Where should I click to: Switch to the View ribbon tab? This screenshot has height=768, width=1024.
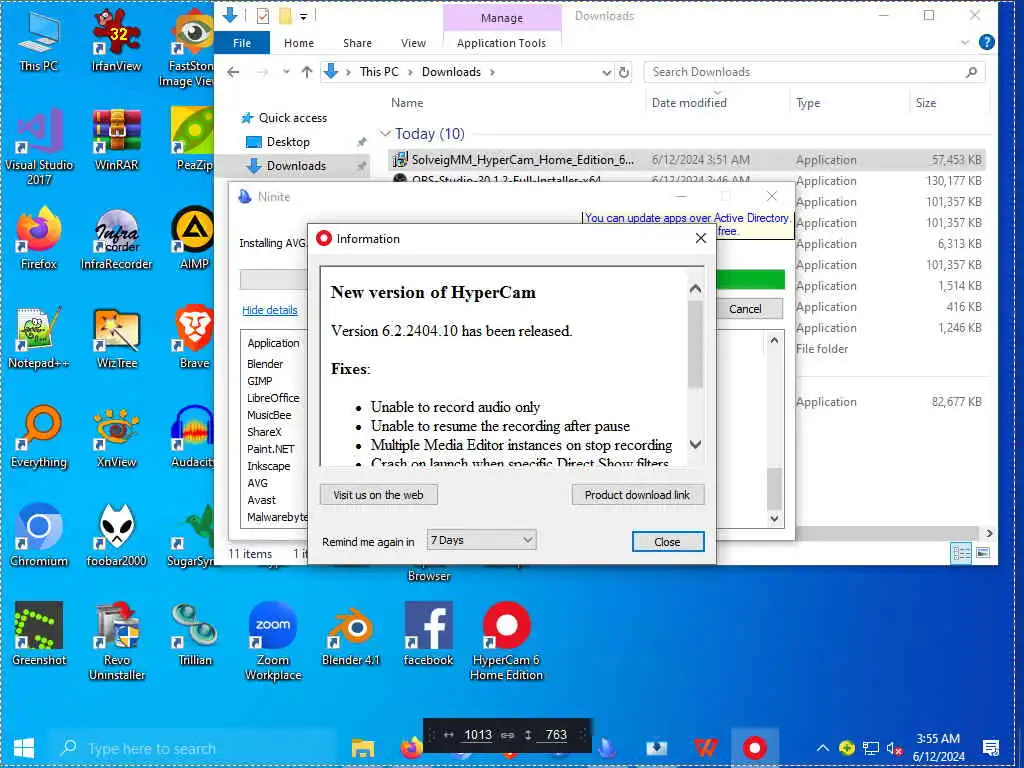(x=413, y=43)
